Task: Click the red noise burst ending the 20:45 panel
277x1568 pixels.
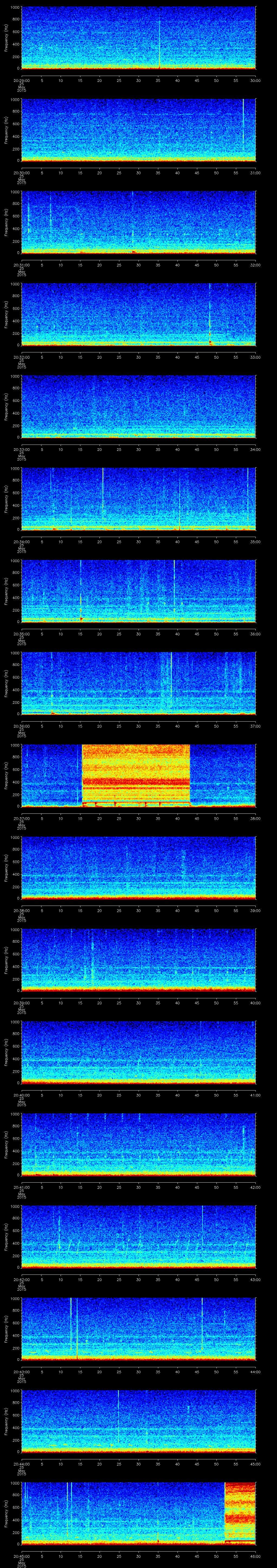Action: [x=240, y=1513]
